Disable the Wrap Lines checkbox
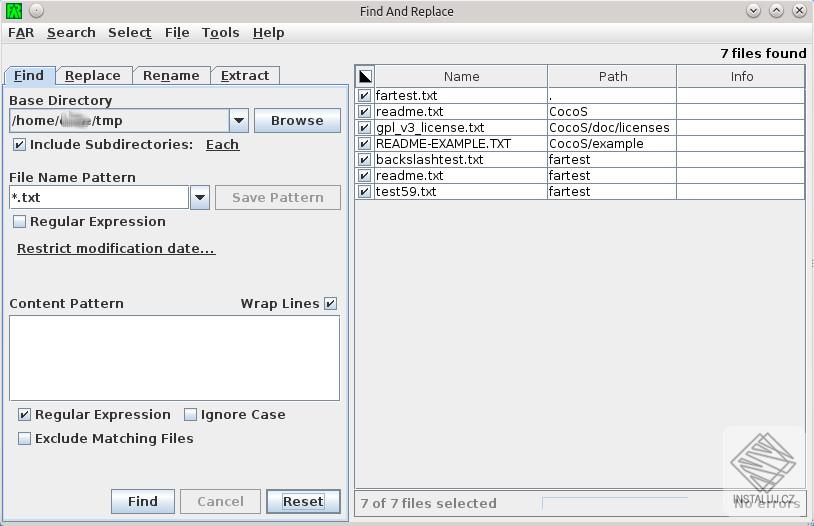Viewport: 814px width, 526px height. click(331, 304)
